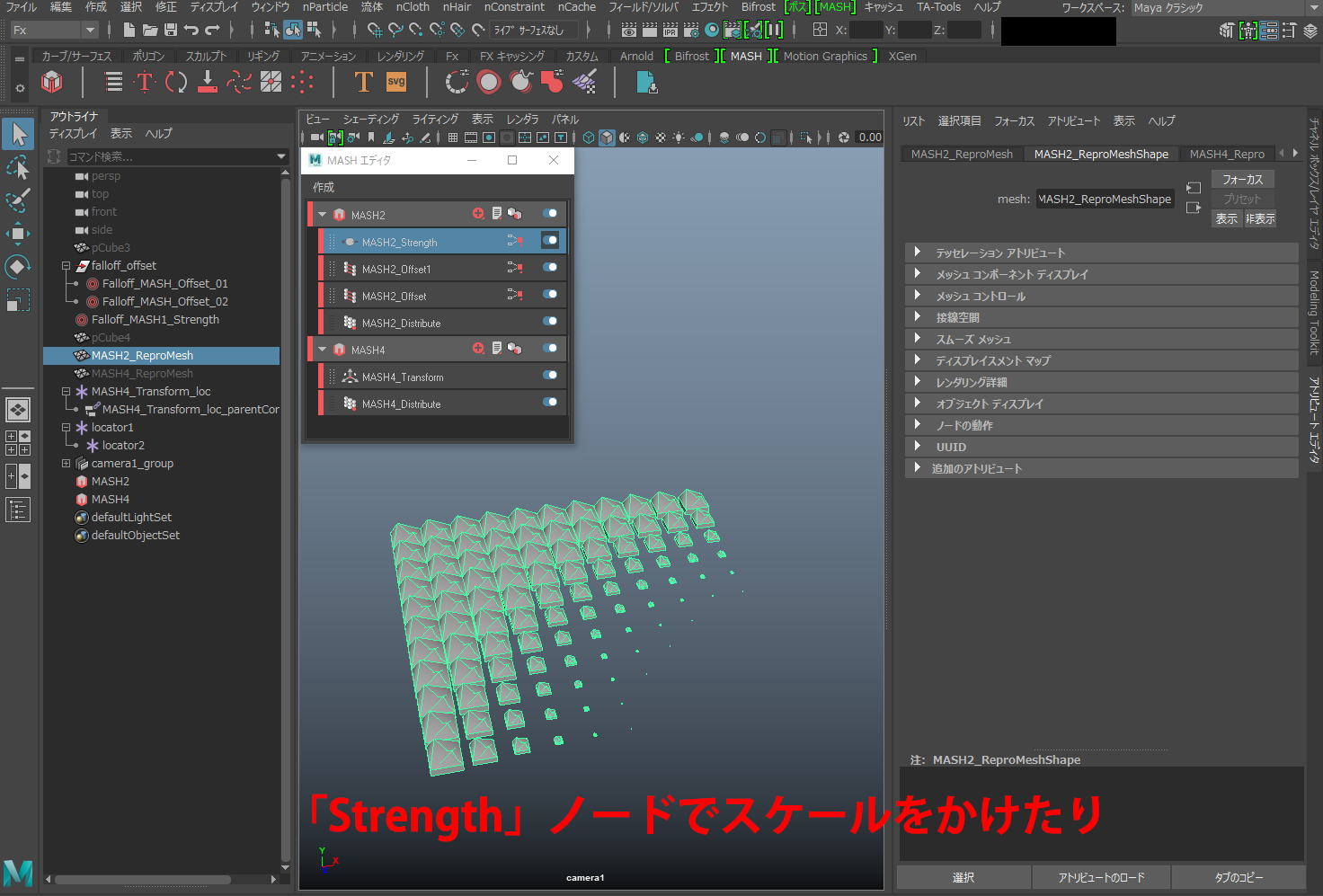
Task: Toggle the MASH2 network enable switch
Action: 550,214
